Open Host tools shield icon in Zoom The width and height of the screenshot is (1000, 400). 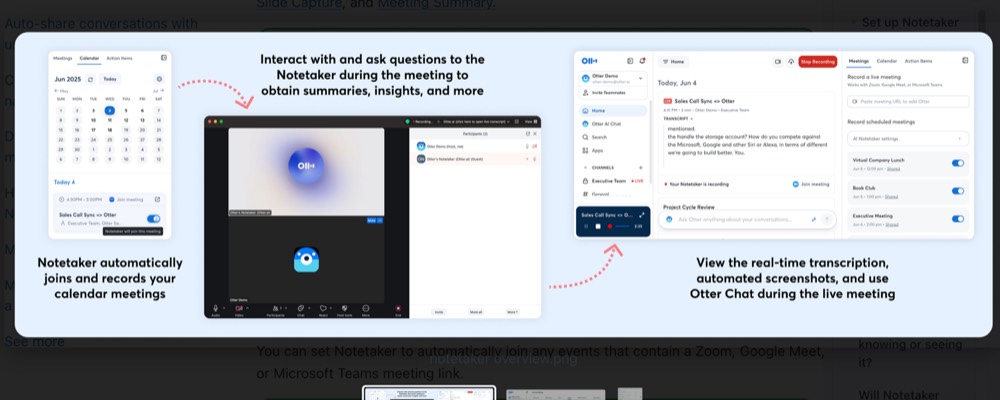[x=344, y=308]
